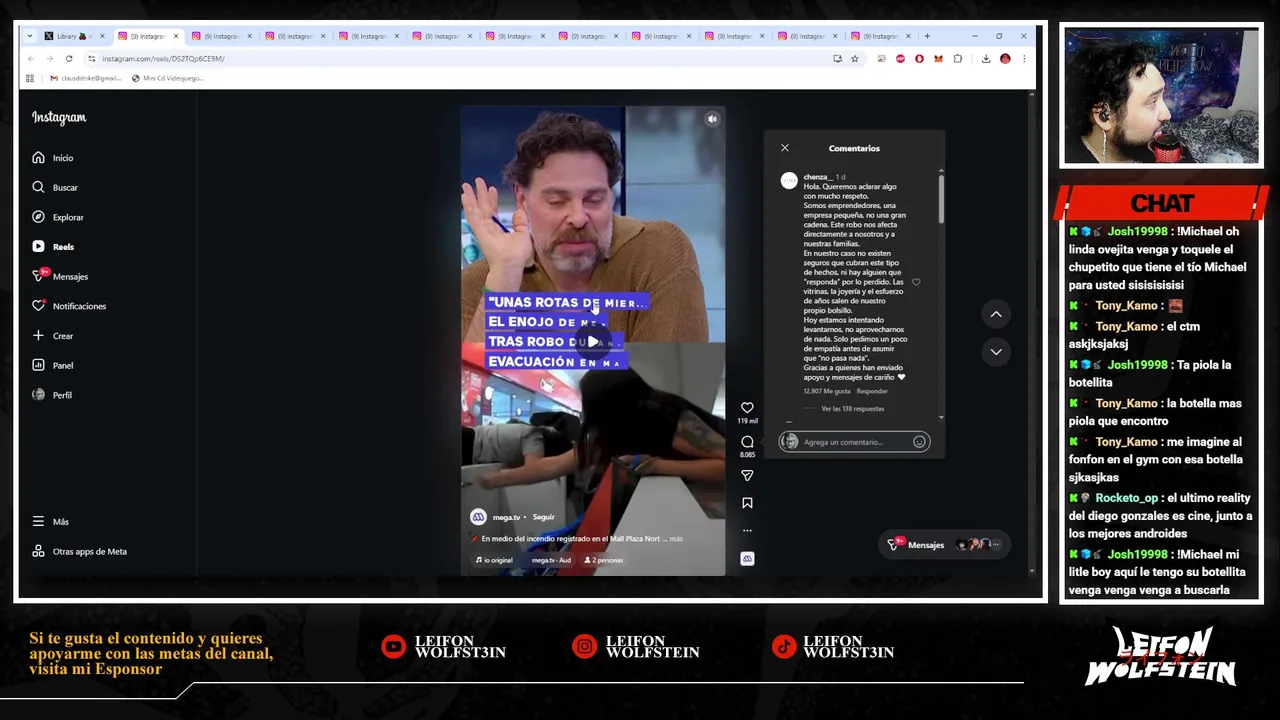
Task: Expand caption with más link
Action: point(676,539)
